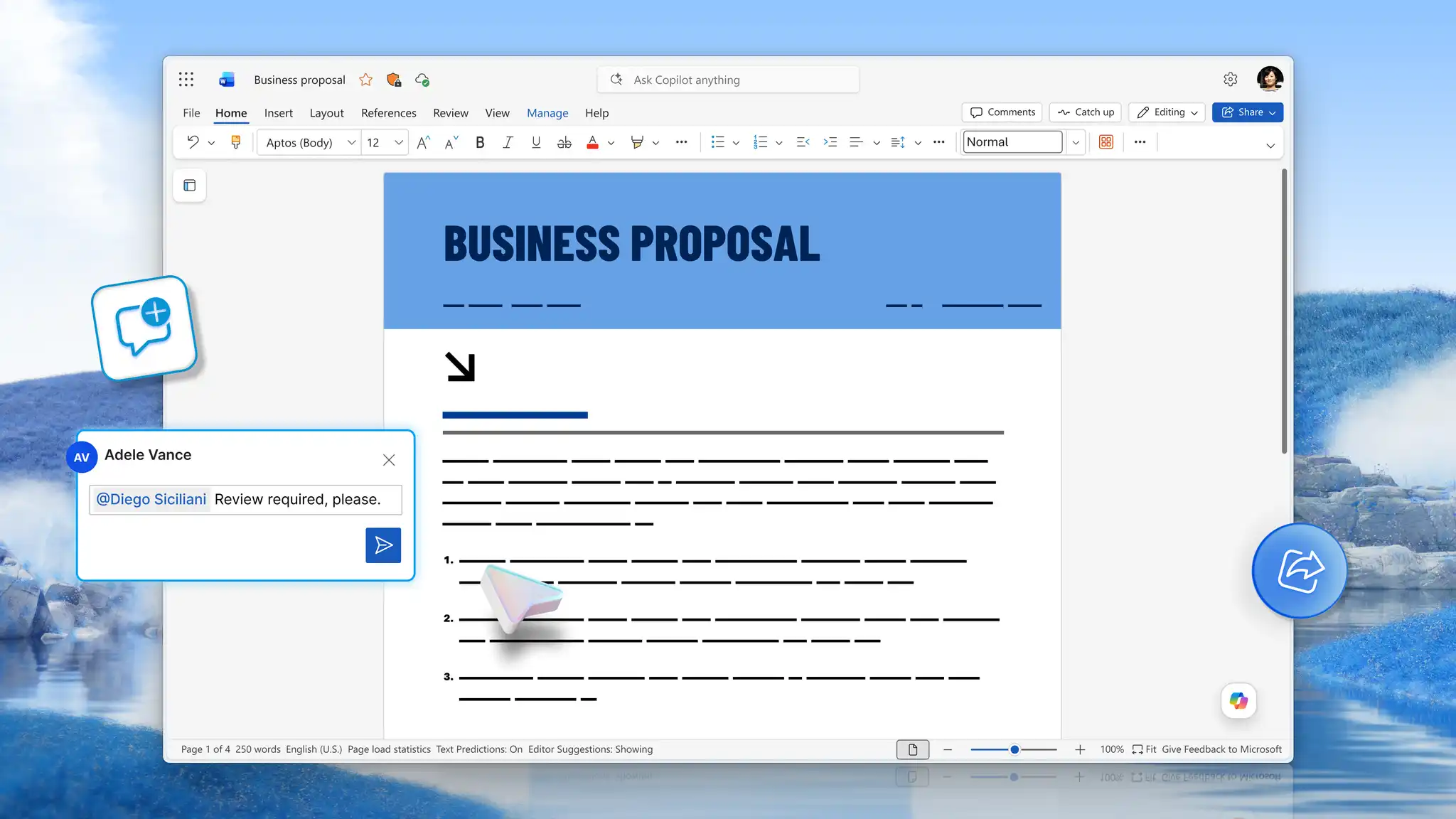Click the Word app icon

[226, 80]
